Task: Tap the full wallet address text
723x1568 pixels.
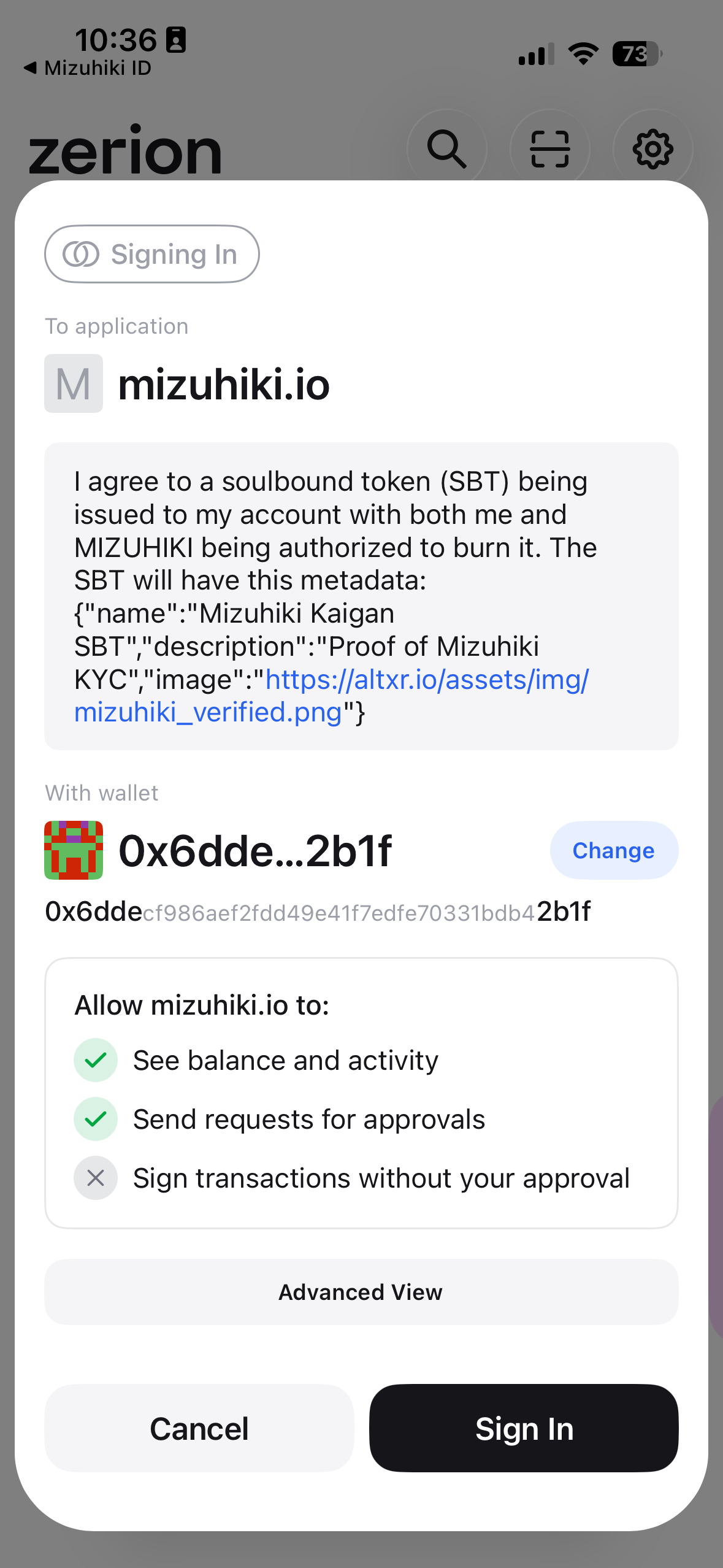Action: pyautogui.click(x=318, y=912)
